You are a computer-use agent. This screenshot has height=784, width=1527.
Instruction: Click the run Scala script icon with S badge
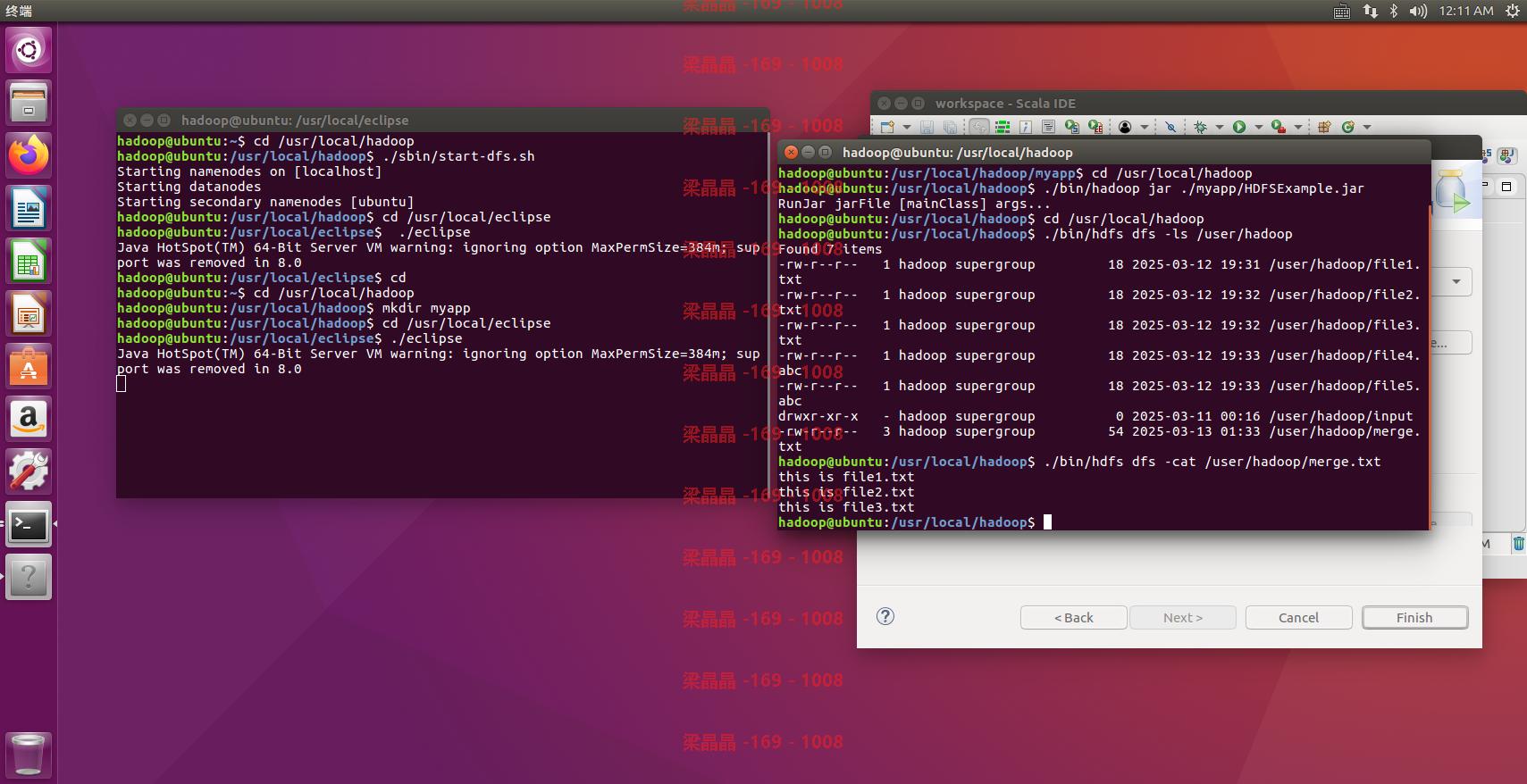point(1071,127)
